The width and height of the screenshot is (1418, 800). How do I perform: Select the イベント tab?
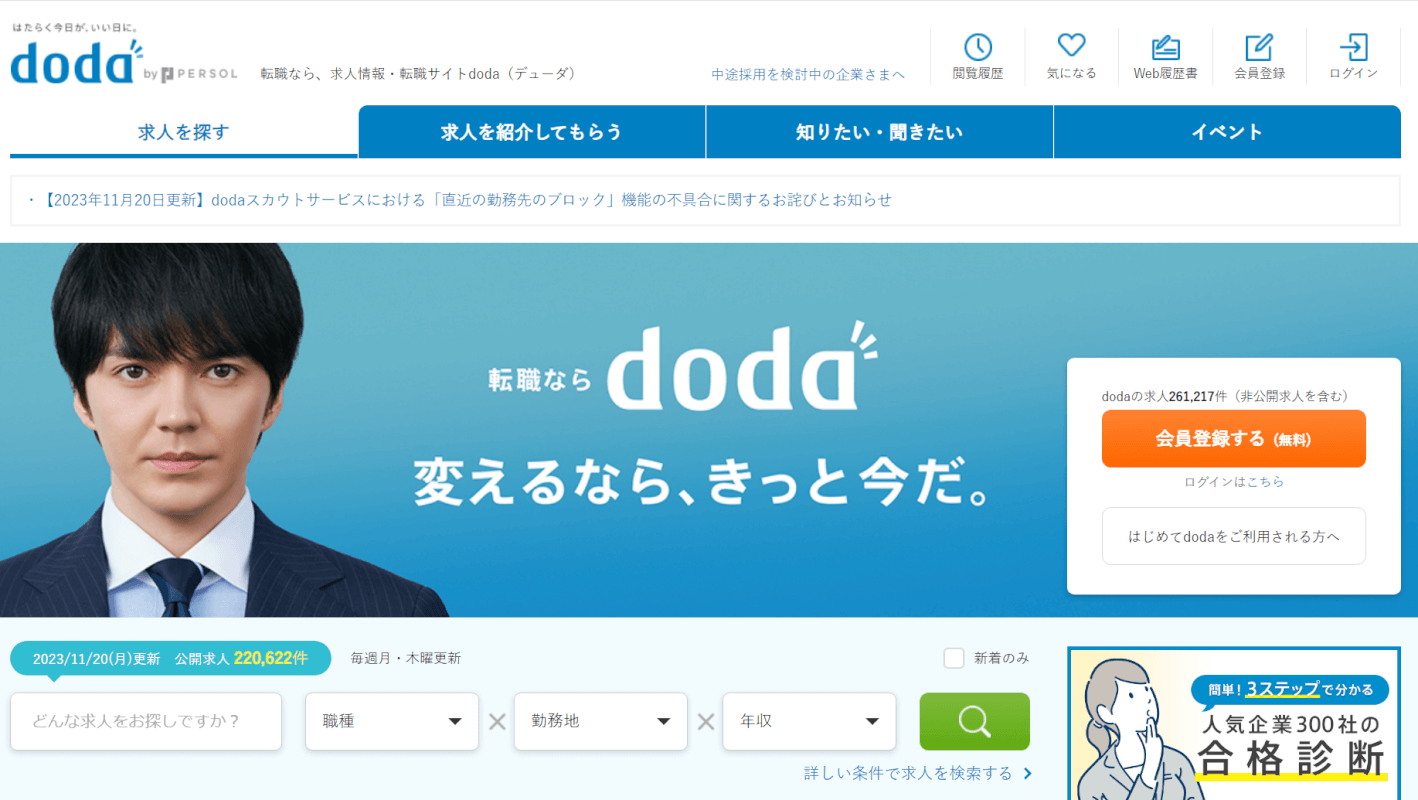[x=1227, y=132]
